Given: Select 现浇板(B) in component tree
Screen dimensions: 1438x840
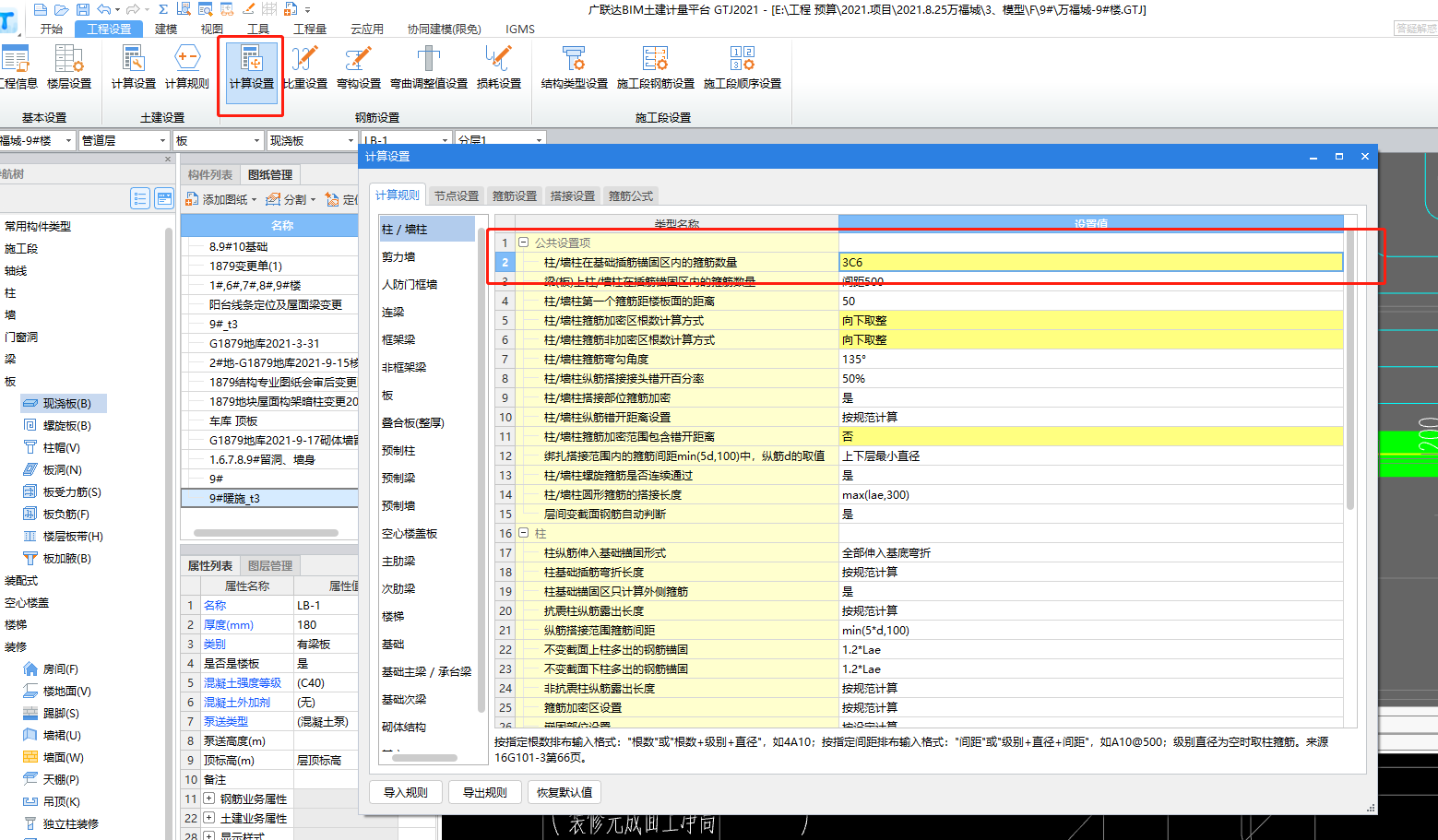Looking at the screenshot, I should [63, 403].
